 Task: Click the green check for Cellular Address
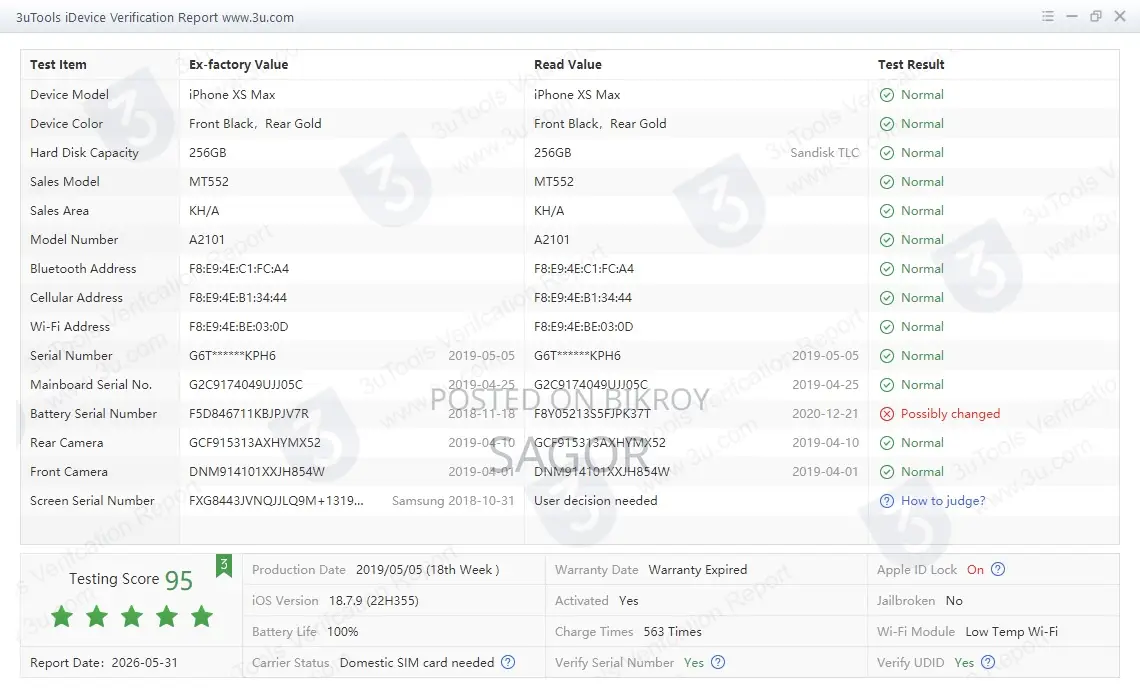pos(887,298)
